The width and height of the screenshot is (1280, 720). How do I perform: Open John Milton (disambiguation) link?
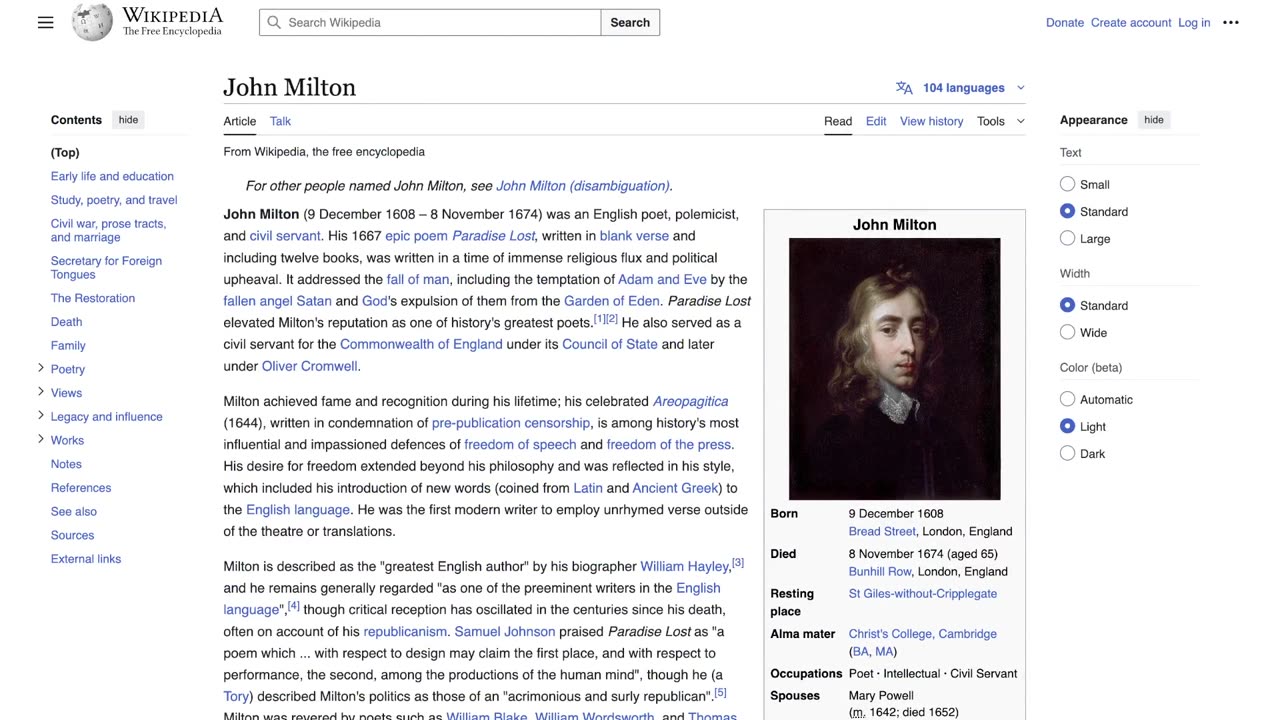[582, 186]
